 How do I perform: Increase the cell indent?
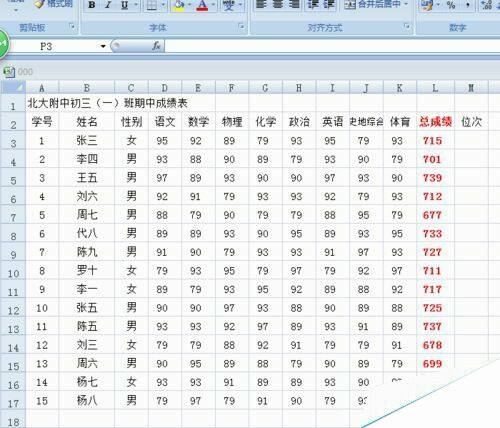coord(329,4)
